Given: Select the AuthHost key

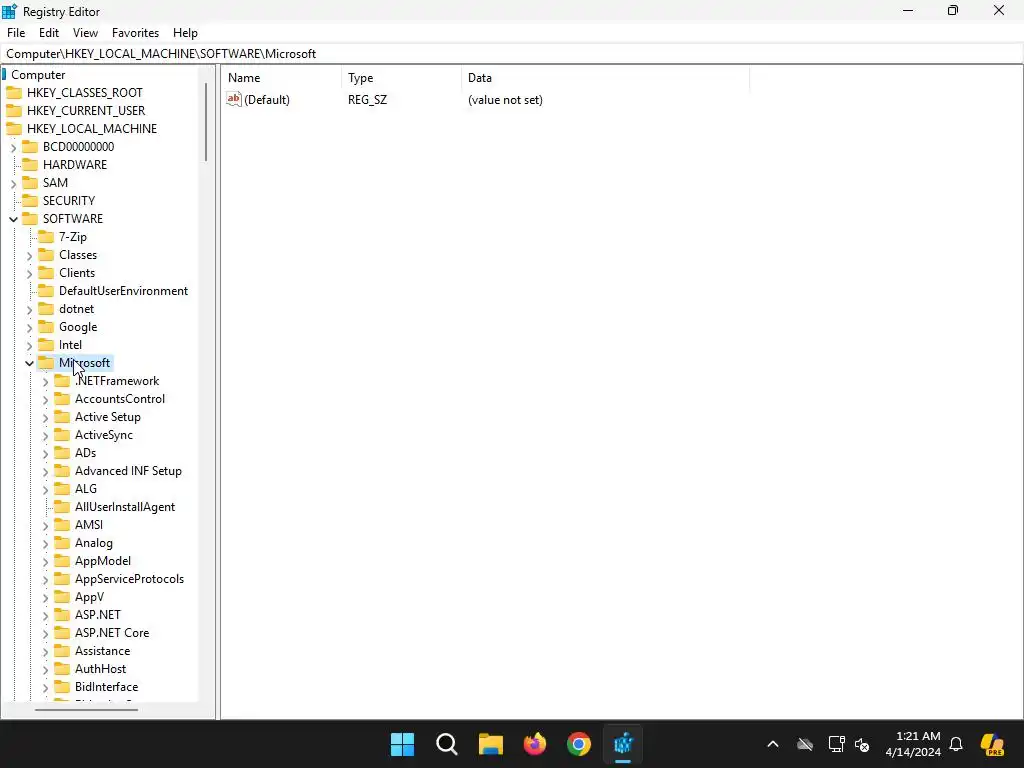Looking at the screenshot, I should pos(101,669).
